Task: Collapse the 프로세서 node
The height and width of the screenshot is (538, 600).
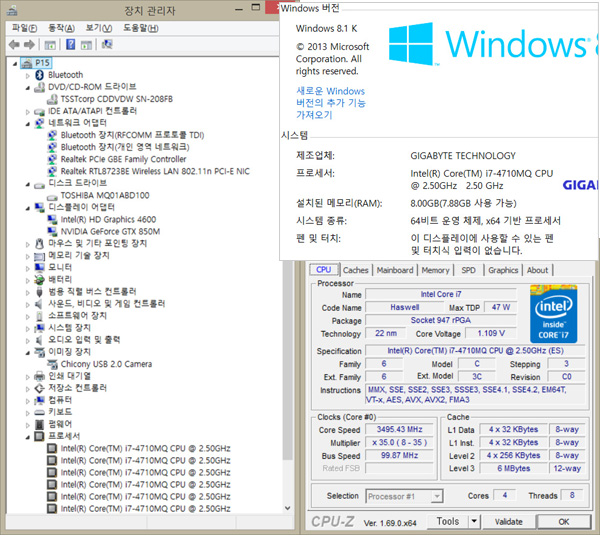Action: point(28,437)
